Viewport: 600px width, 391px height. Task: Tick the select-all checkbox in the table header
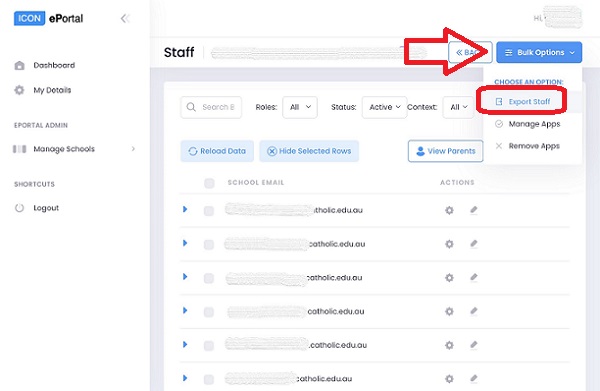tap(209, 183)
